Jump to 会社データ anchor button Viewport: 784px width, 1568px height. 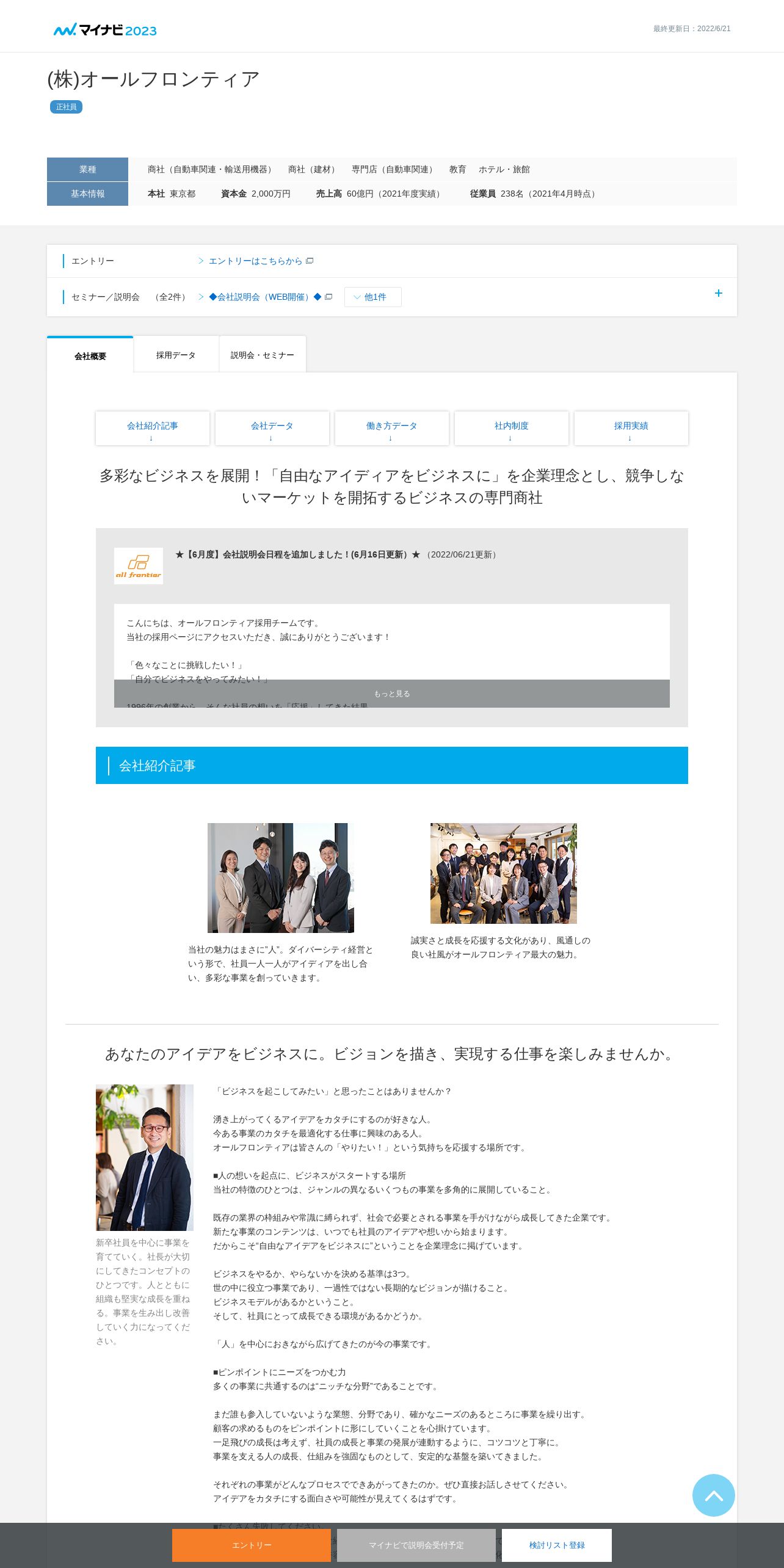(272, 428)
